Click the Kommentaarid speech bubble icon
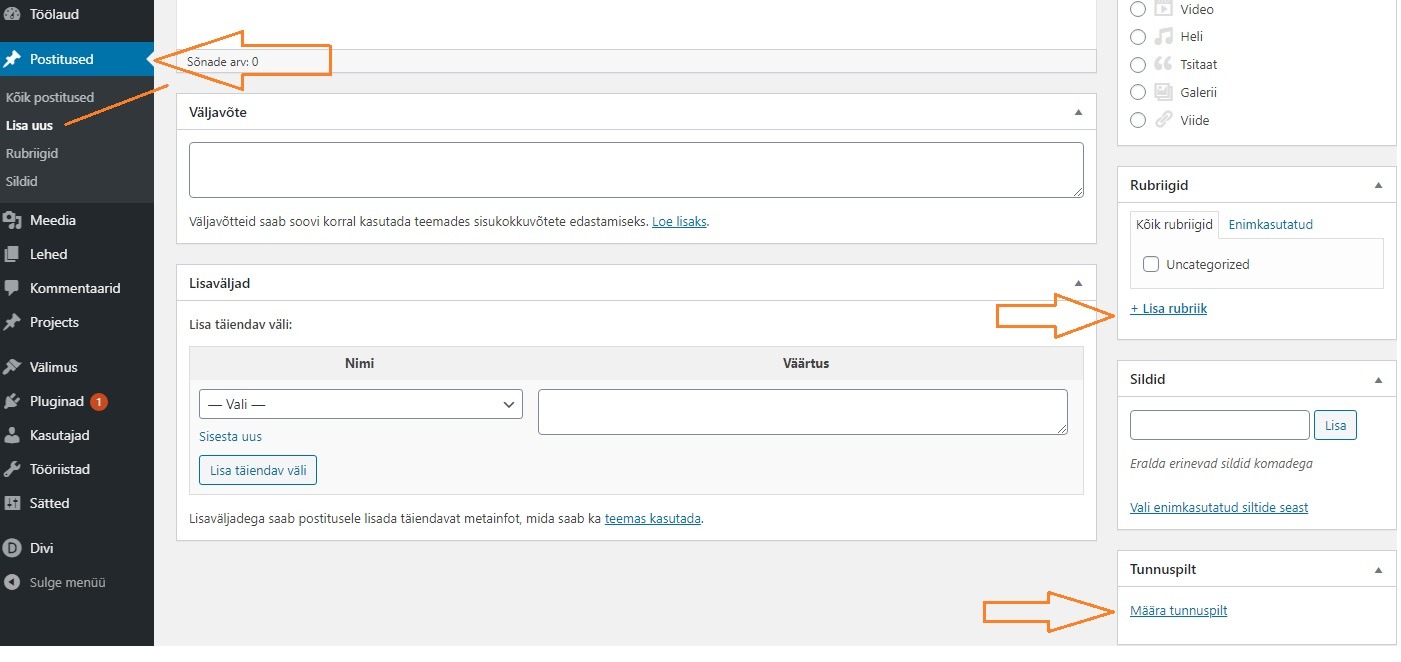The width and height of the screenshot is (1401, 662). pos(12,288)
